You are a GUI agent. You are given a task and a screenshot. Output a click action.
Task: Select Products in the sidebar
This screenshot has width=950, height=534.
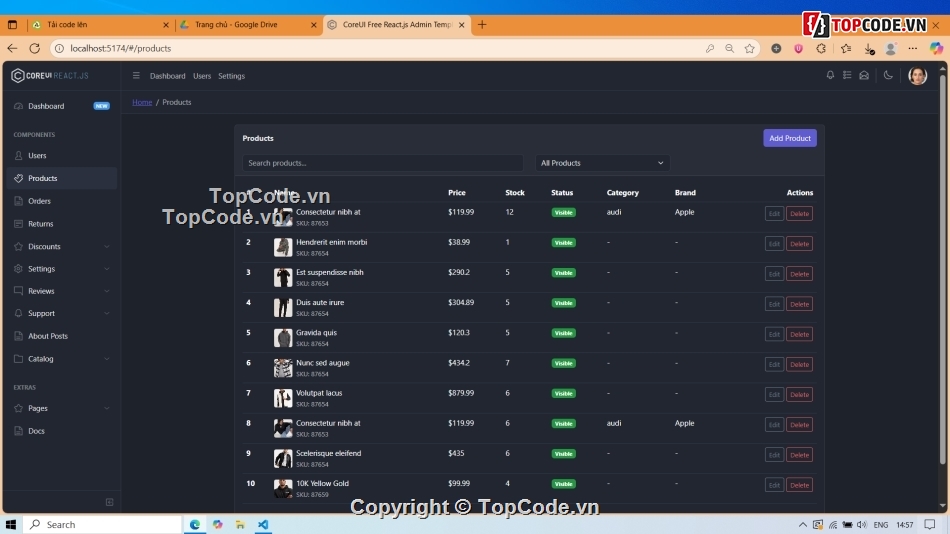61,178
